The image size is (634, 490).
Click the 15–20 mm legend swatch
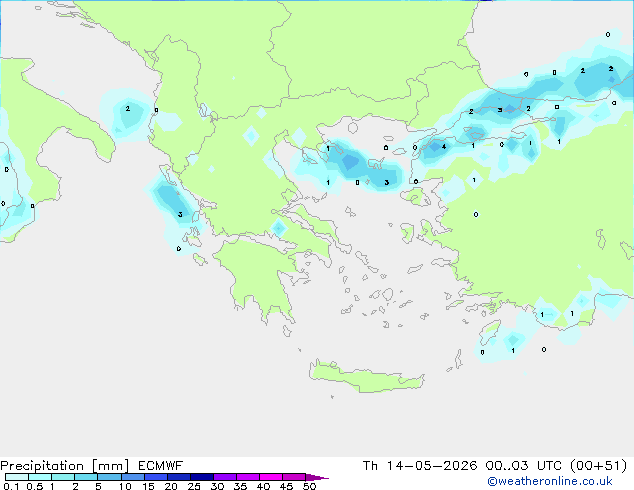pos(155,477)
